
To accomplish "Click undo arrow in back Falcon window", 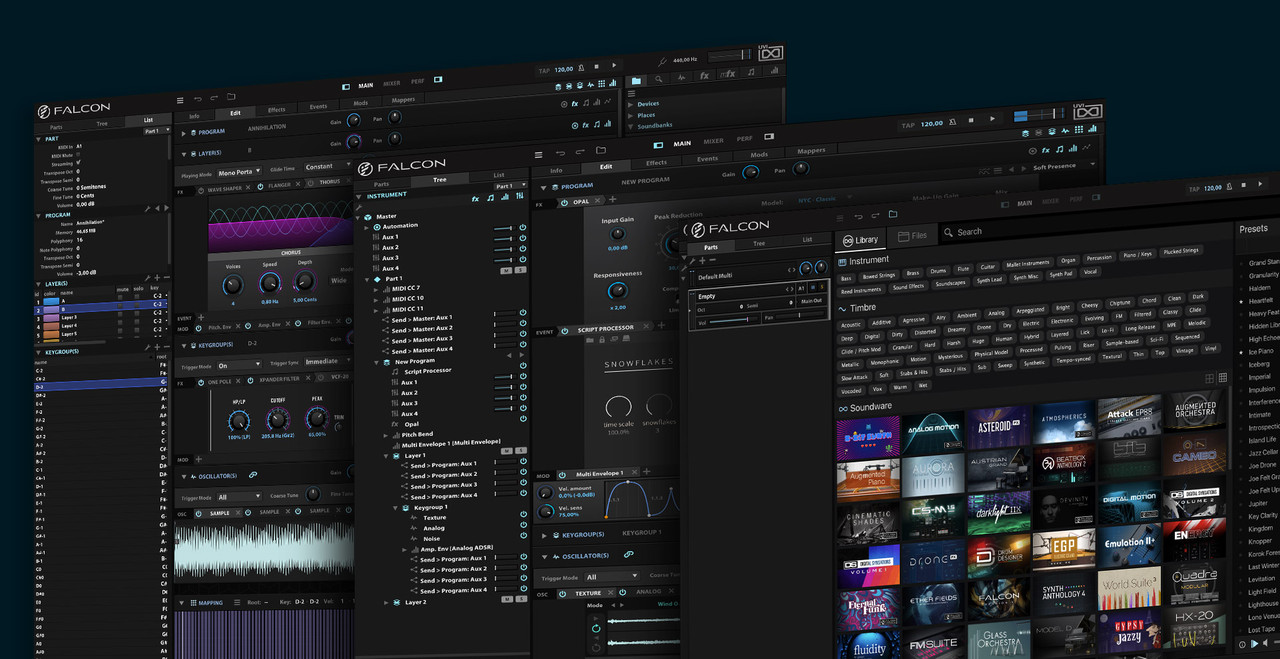I will pyautogui.click(x=197, y=99).
